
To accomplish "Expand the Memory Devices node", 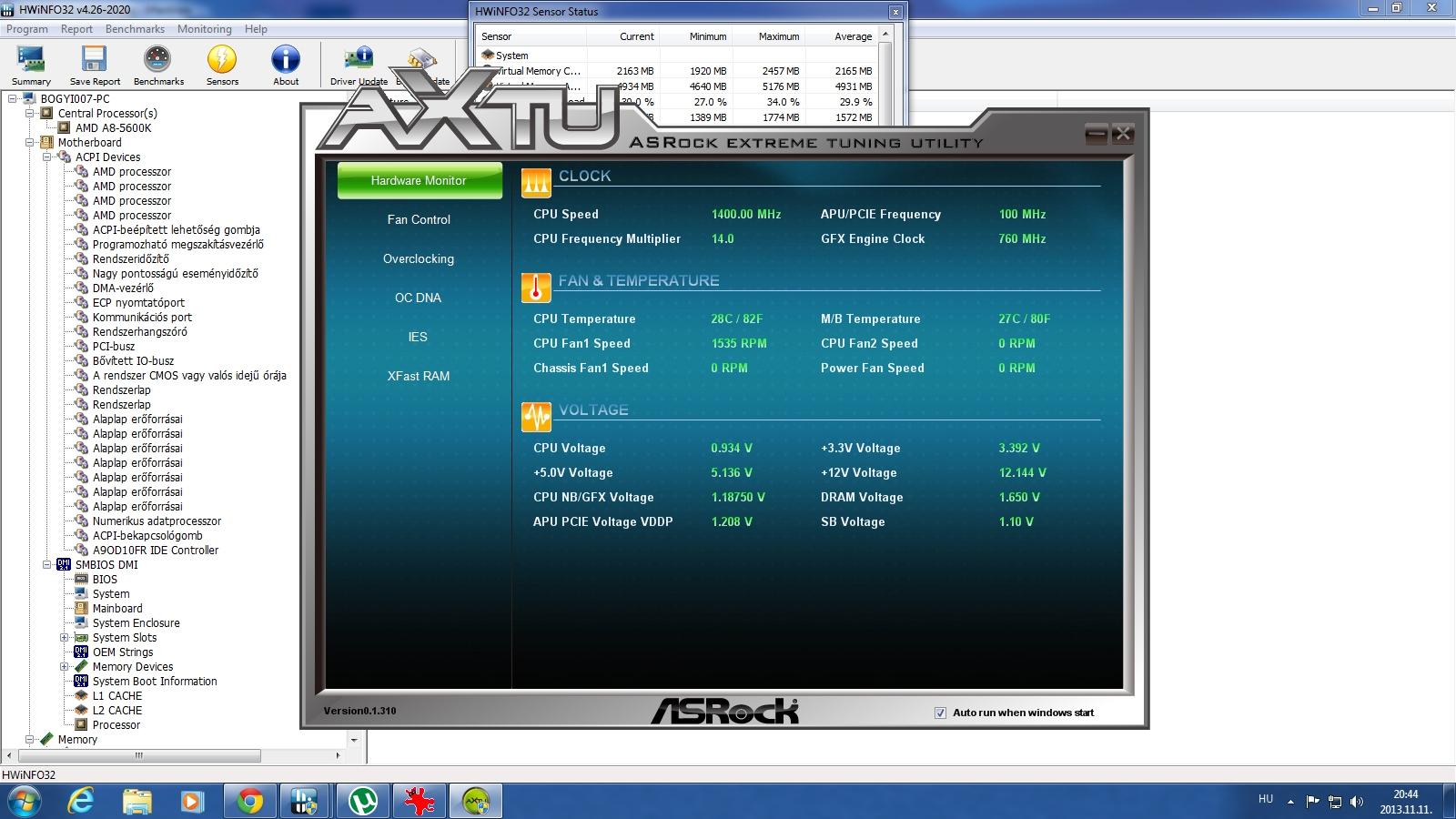I will point(65,666).
